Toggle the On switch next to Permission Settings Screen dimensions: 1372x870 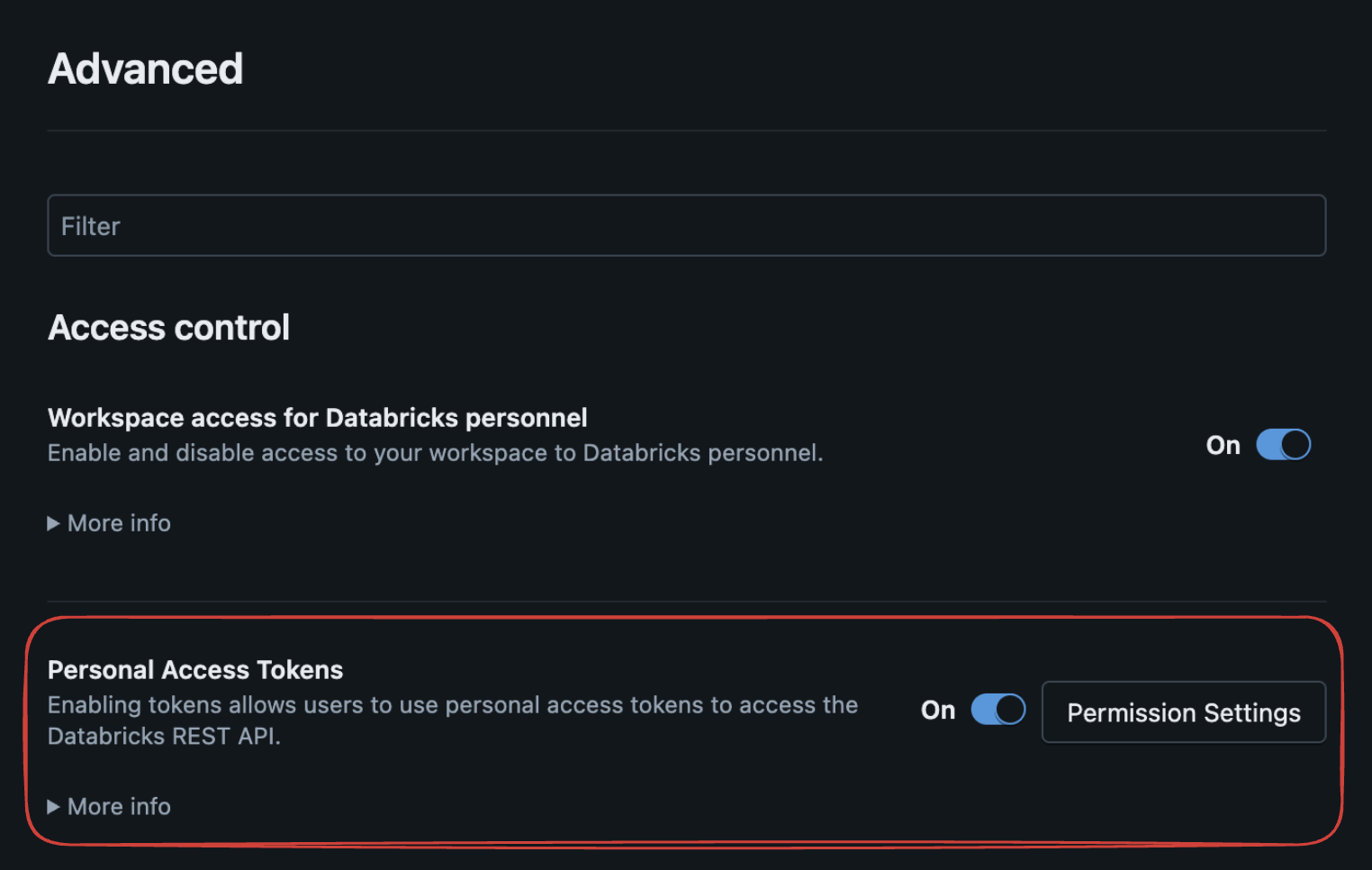click(997, 710)
